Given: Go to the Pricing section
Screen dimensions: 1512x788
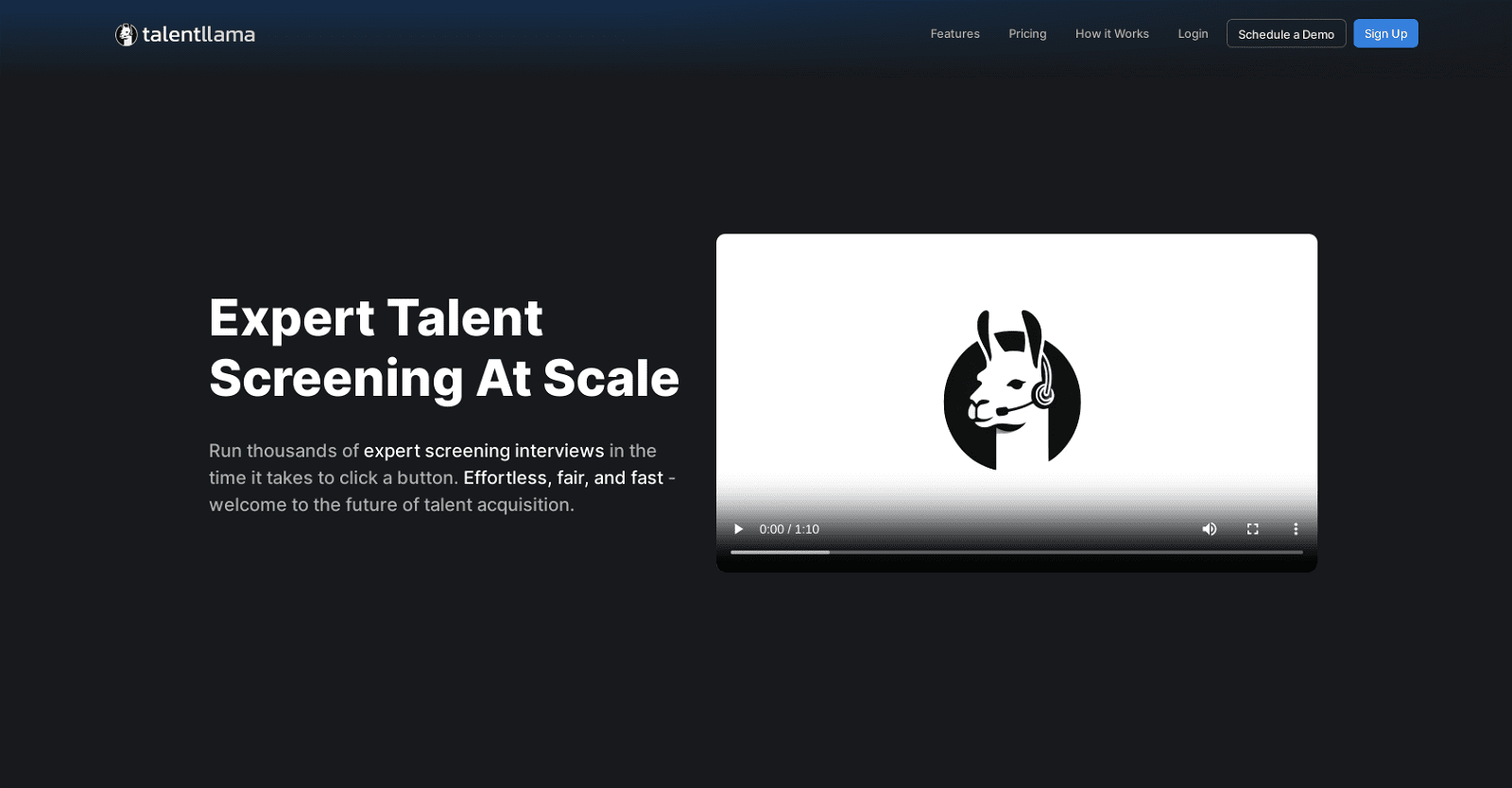Looking at the screenshot, I should 1027,34.
